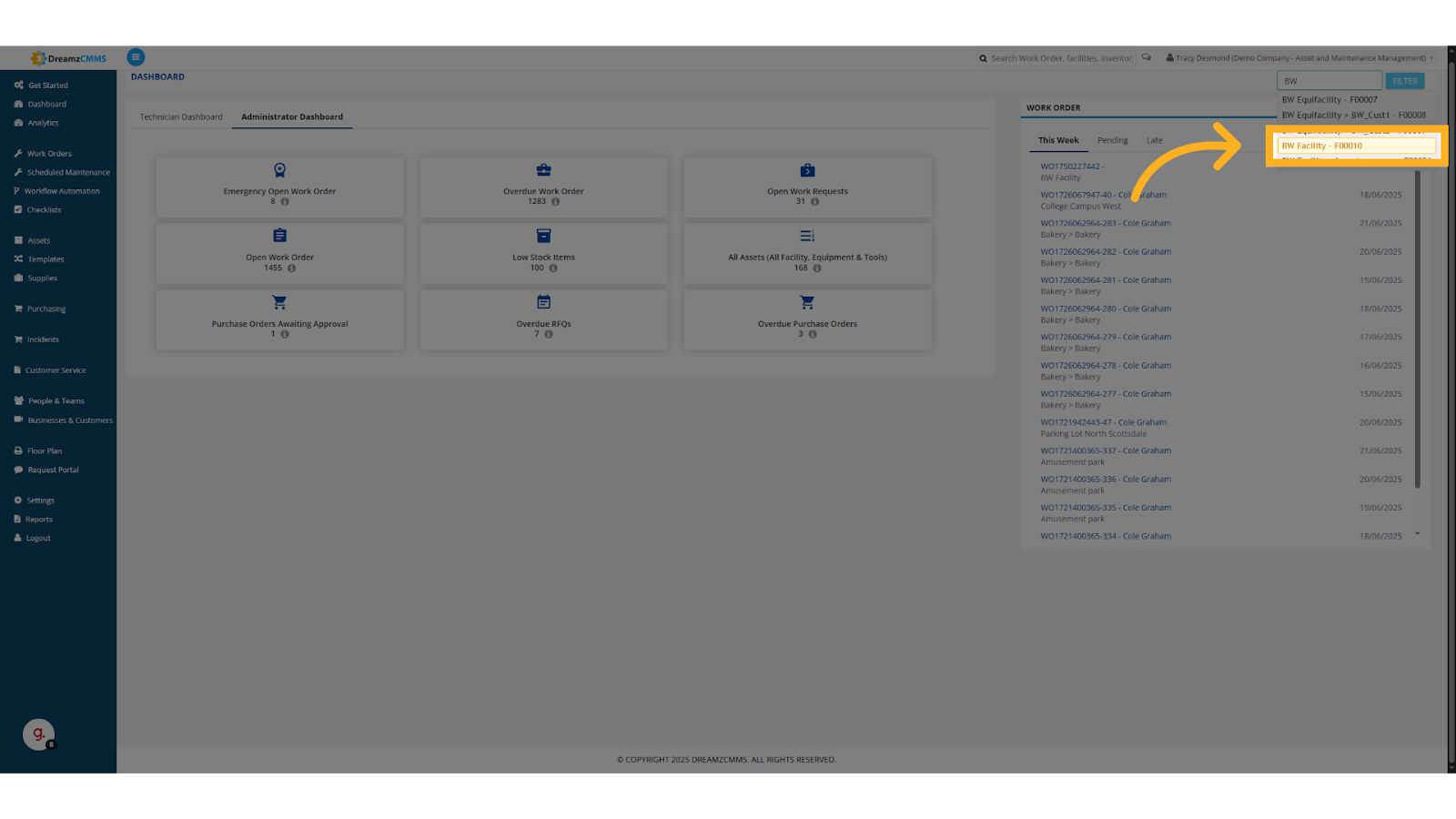The height and width of the screenshot is (819, 1456).
Task: Click the facility filter field containing BW
Action: [1330, 81]
